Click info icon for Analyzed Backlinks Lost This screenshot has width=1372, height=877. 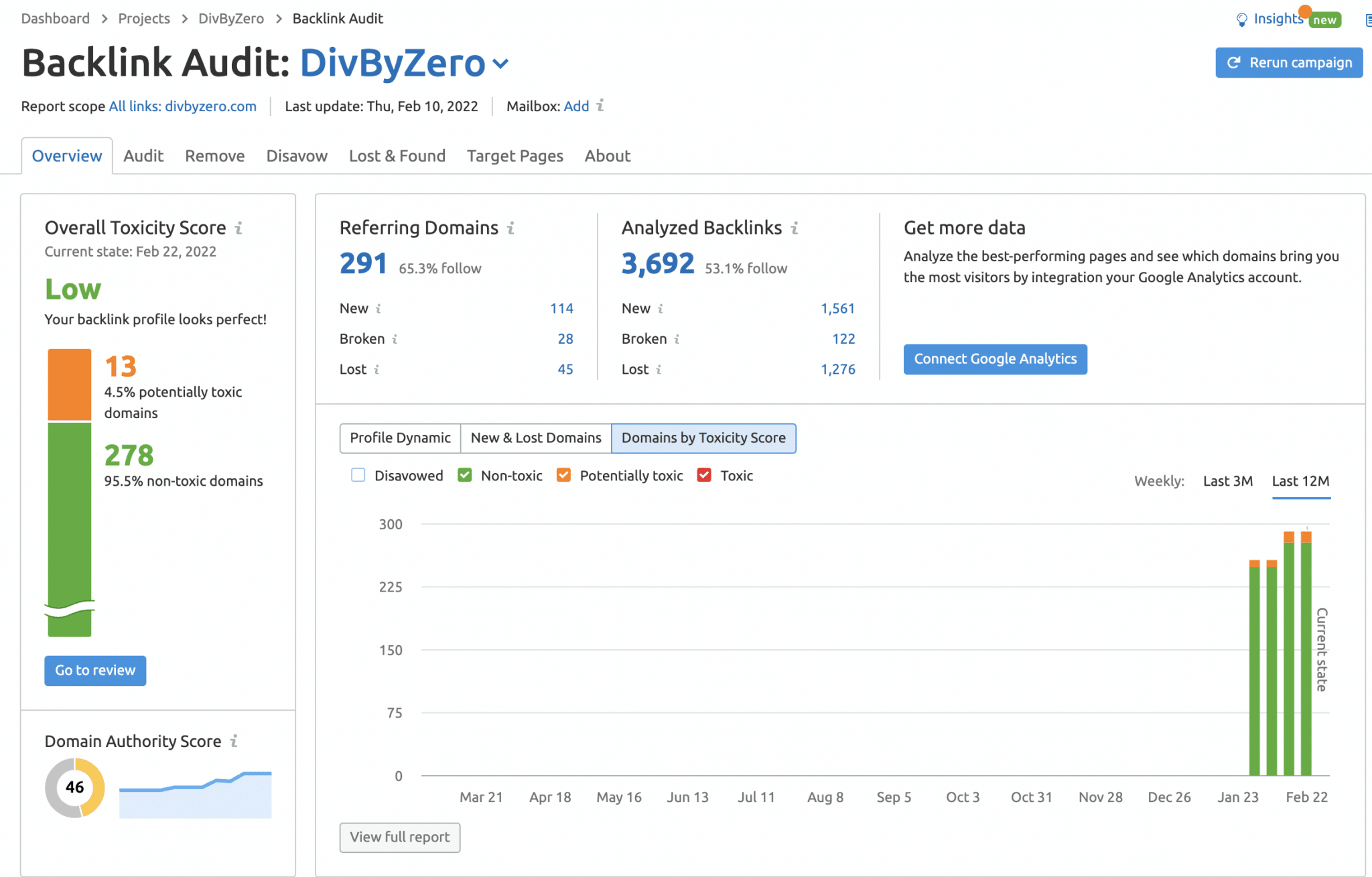coord(659,369)
